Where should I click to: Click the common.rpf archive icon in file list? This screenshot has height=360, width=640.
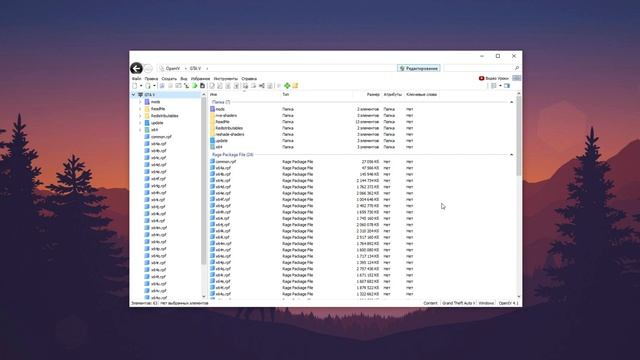click(212, 162)
